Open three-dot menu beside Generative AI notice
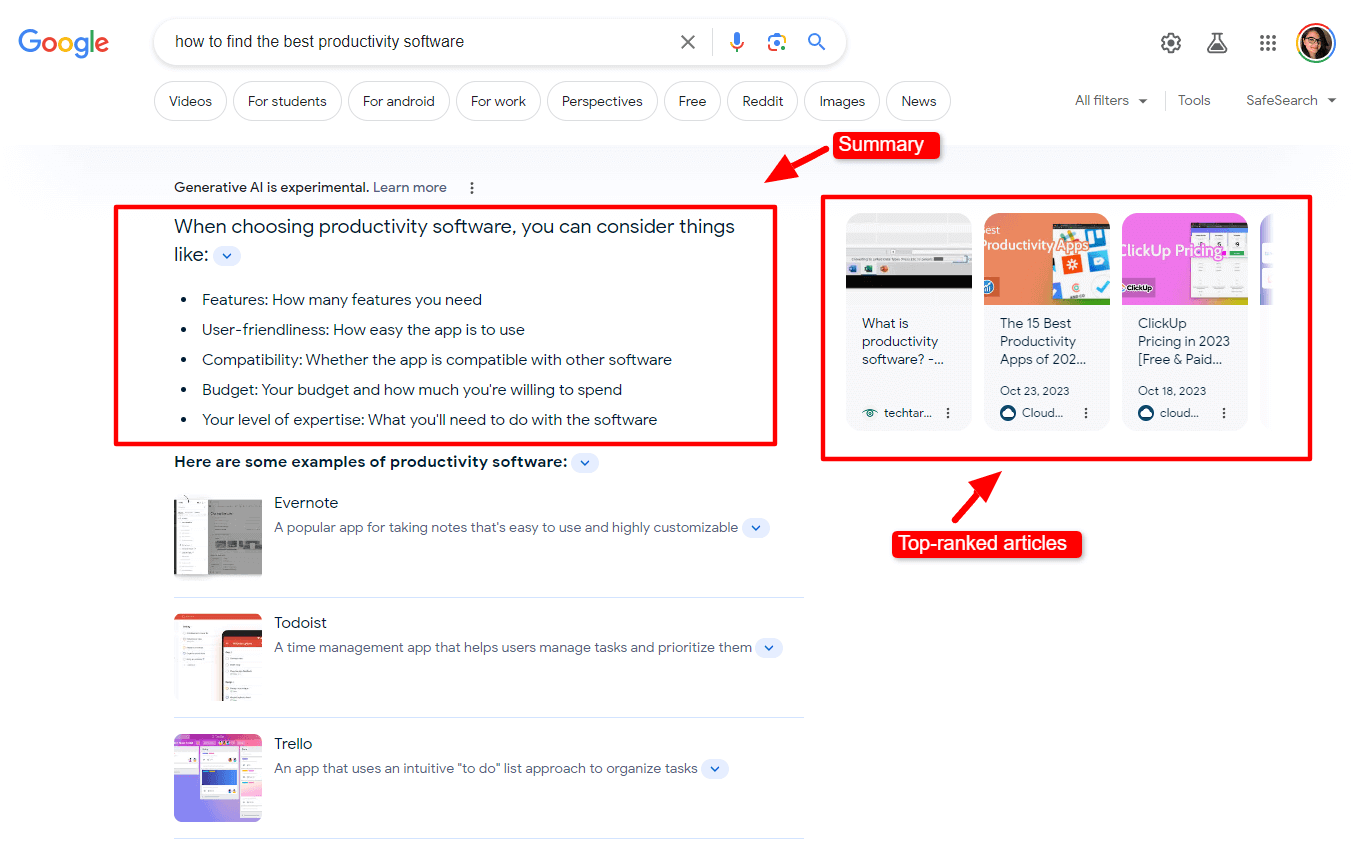The width and height of the screenshot is (1357, 845). [472, 187]
